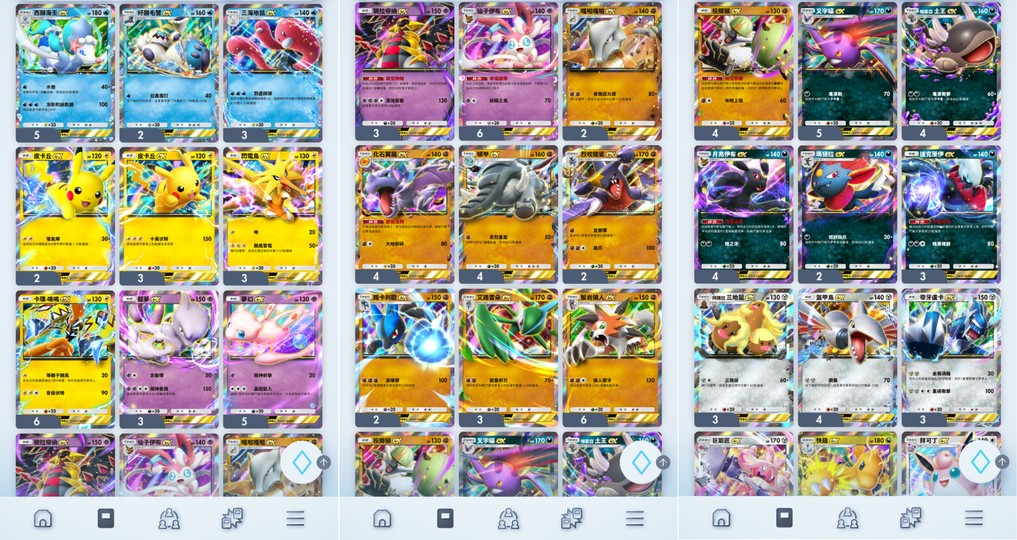
Task: Select the Cards tab in the rightmost screen's navbar
Action: (x=784, y=518)
